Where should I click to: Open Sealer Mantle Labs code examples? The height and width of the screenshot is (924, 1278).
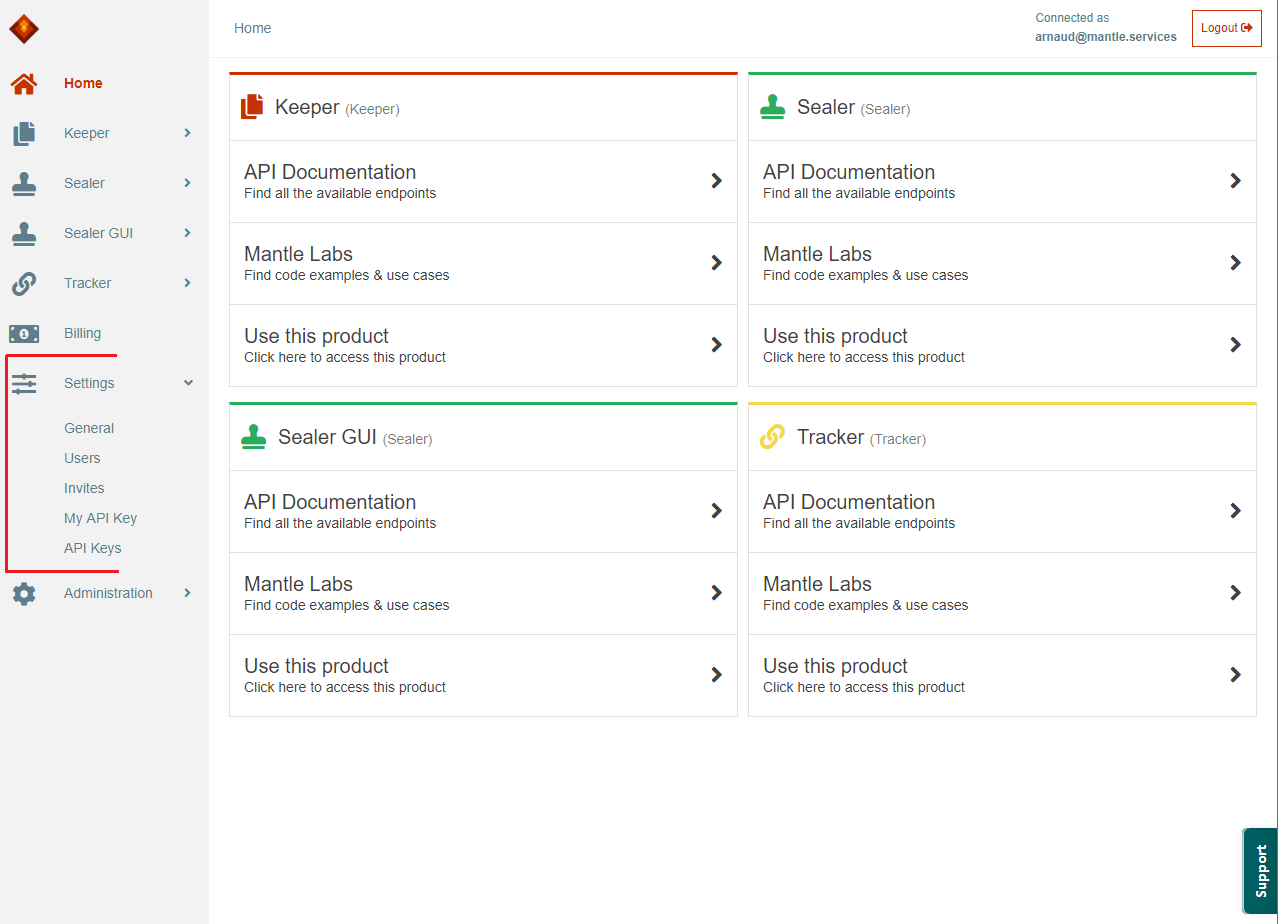pyautogui.click(x=1002, y=263)
